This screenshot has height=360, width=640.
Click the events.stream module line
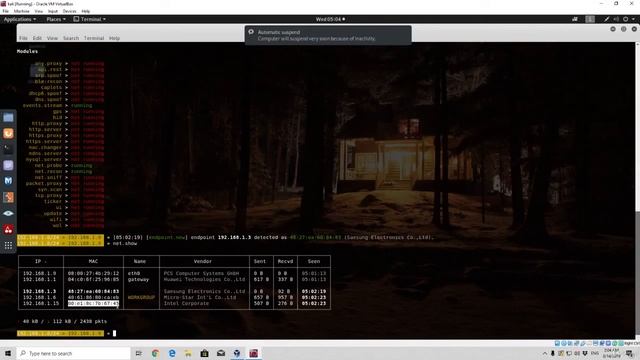coord(57,105)
